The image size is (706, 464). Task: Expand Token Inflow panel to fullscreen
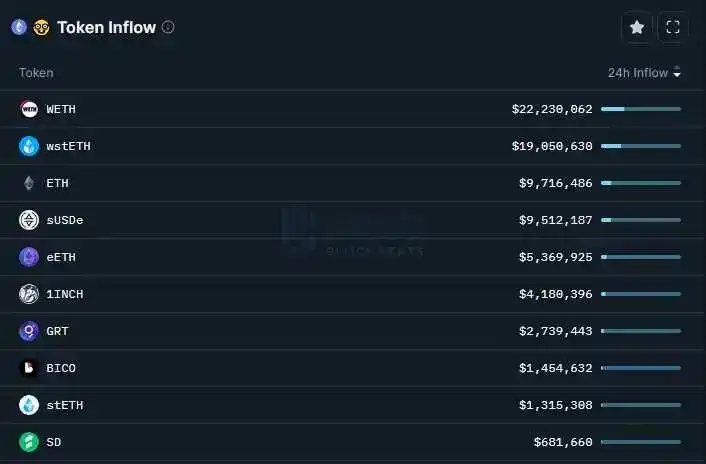point(673,28)
